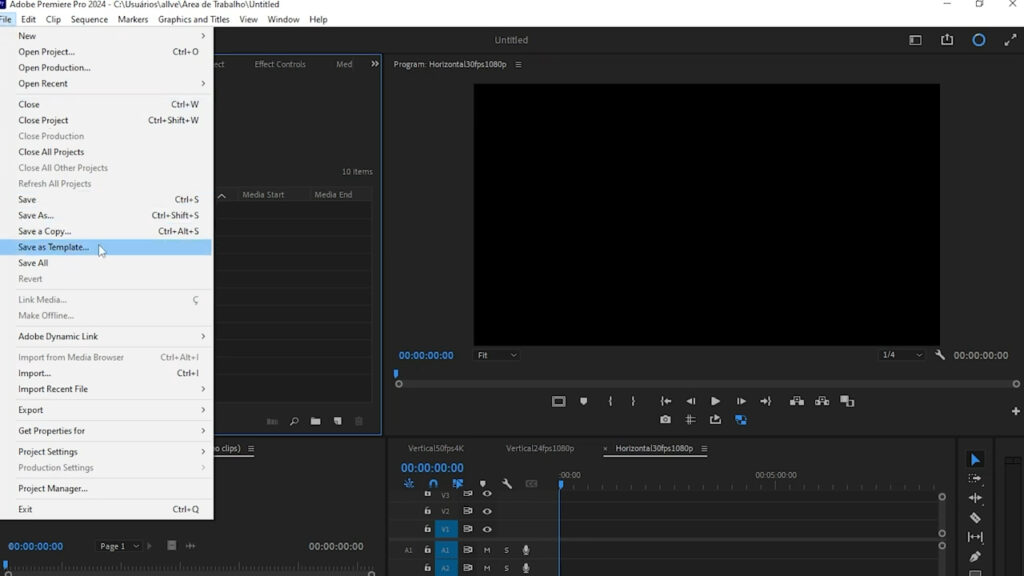Choose Save a Copy menu entry
1024x576 pixels.
(x=106, y=231)
